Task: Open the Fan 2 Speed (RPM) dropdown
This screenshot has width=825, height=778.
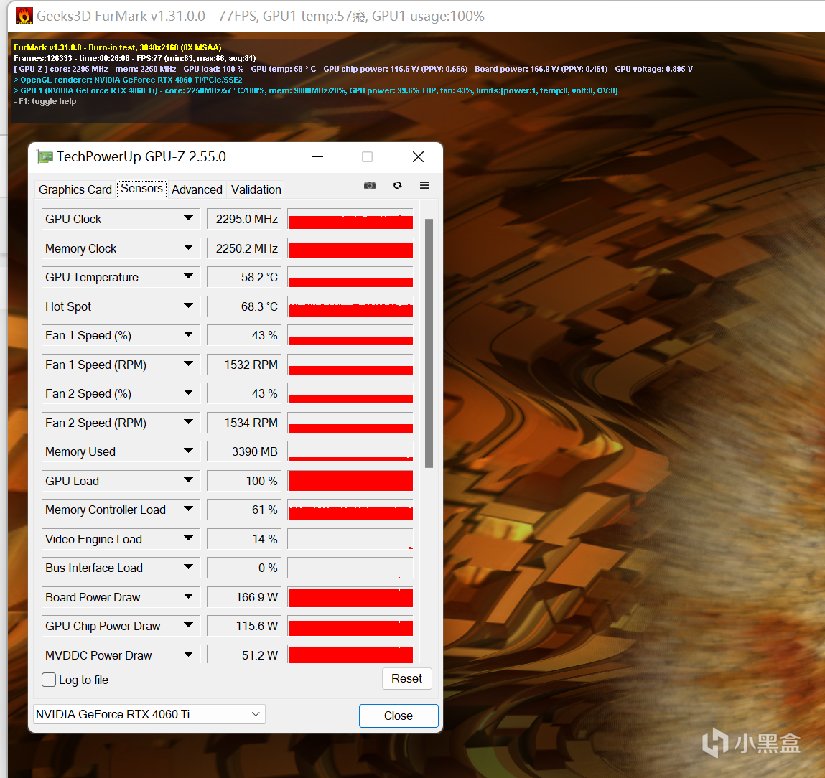Action: pyautogui.click(x=188, y=422)
